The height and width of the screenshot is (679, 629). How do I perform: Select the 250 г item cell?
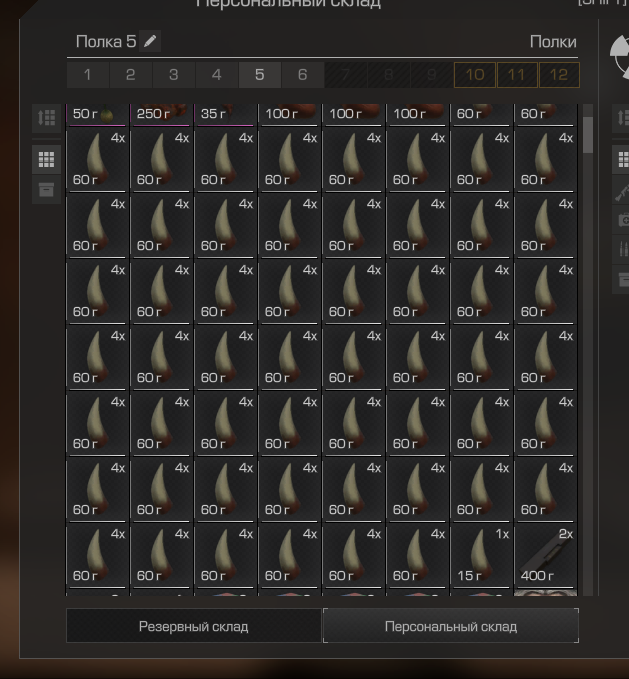pos(161,115)
